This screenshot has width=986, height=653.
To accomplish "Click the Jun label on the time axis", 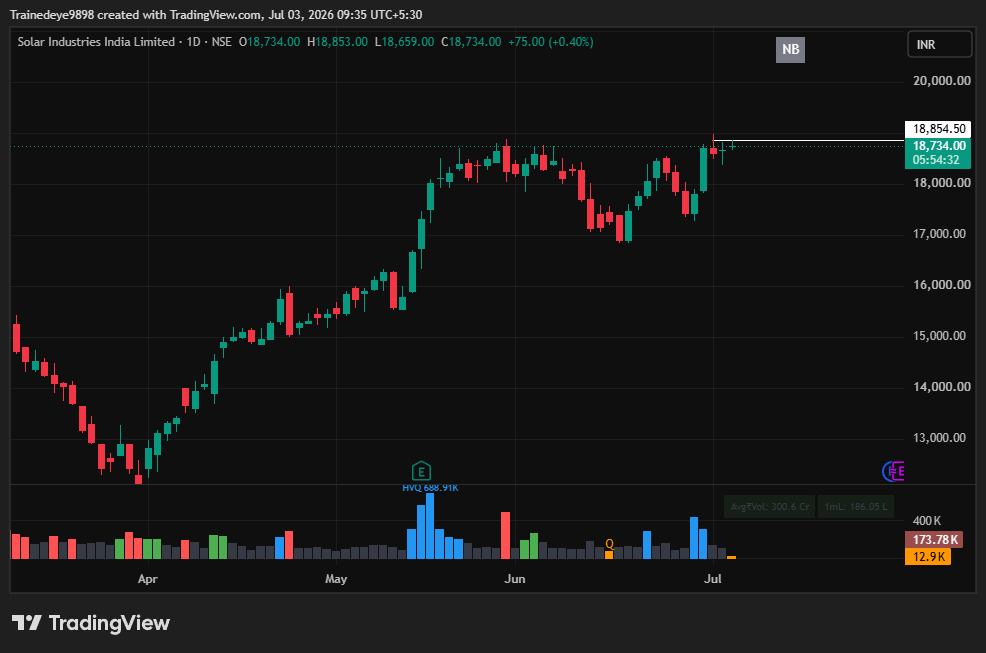I will (514, 579).
